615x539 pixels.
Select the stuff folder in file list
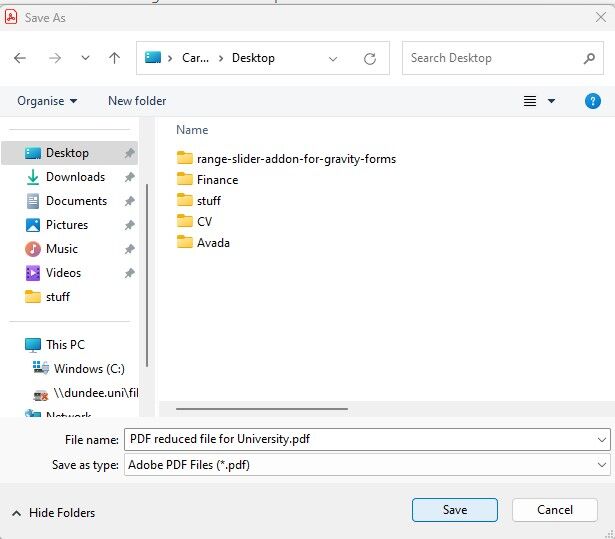tap(199, 200)
